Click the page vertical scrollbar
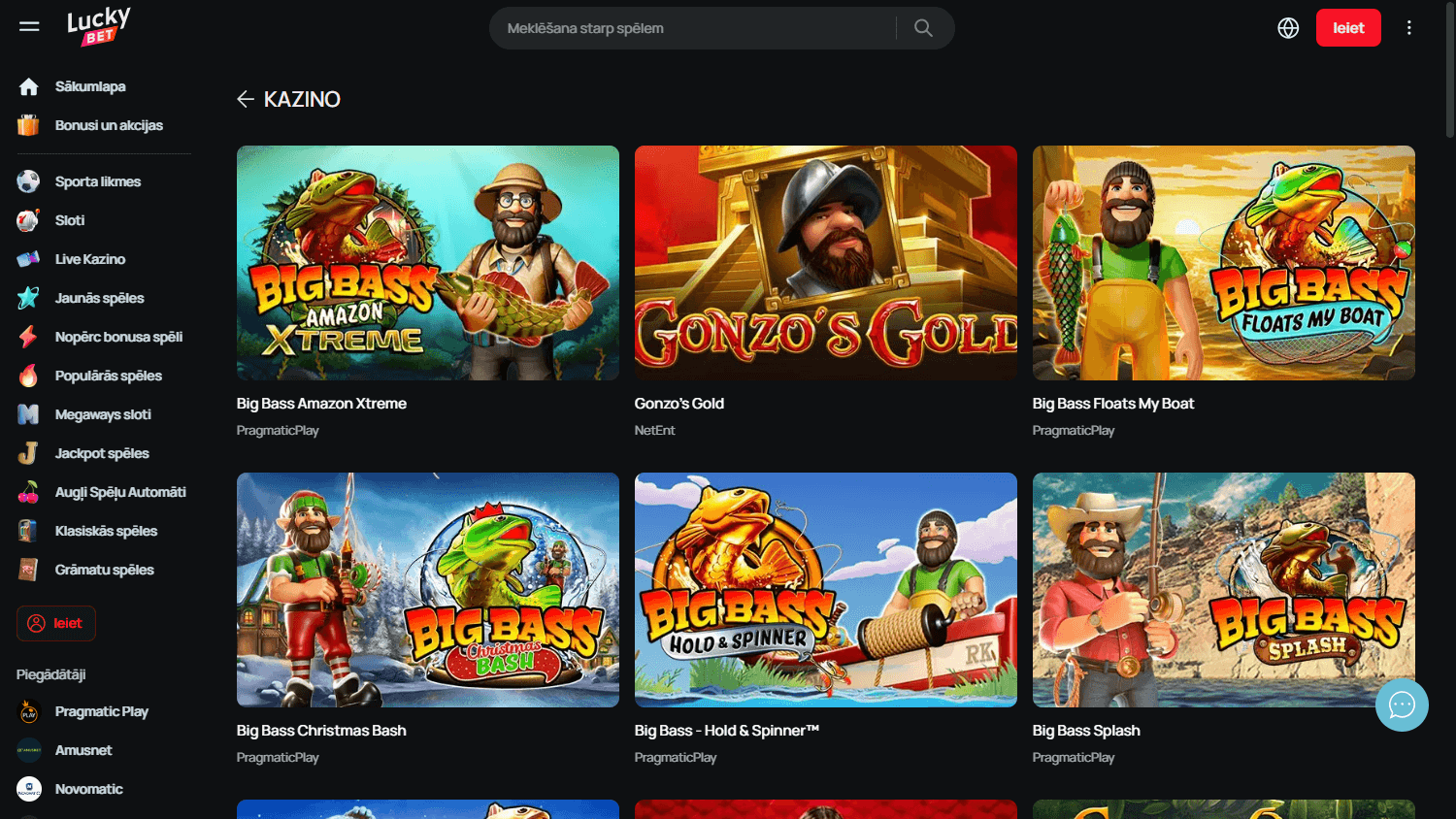Image resolution: width=1456 pixels, height=819 pixels. [1450, 68]
